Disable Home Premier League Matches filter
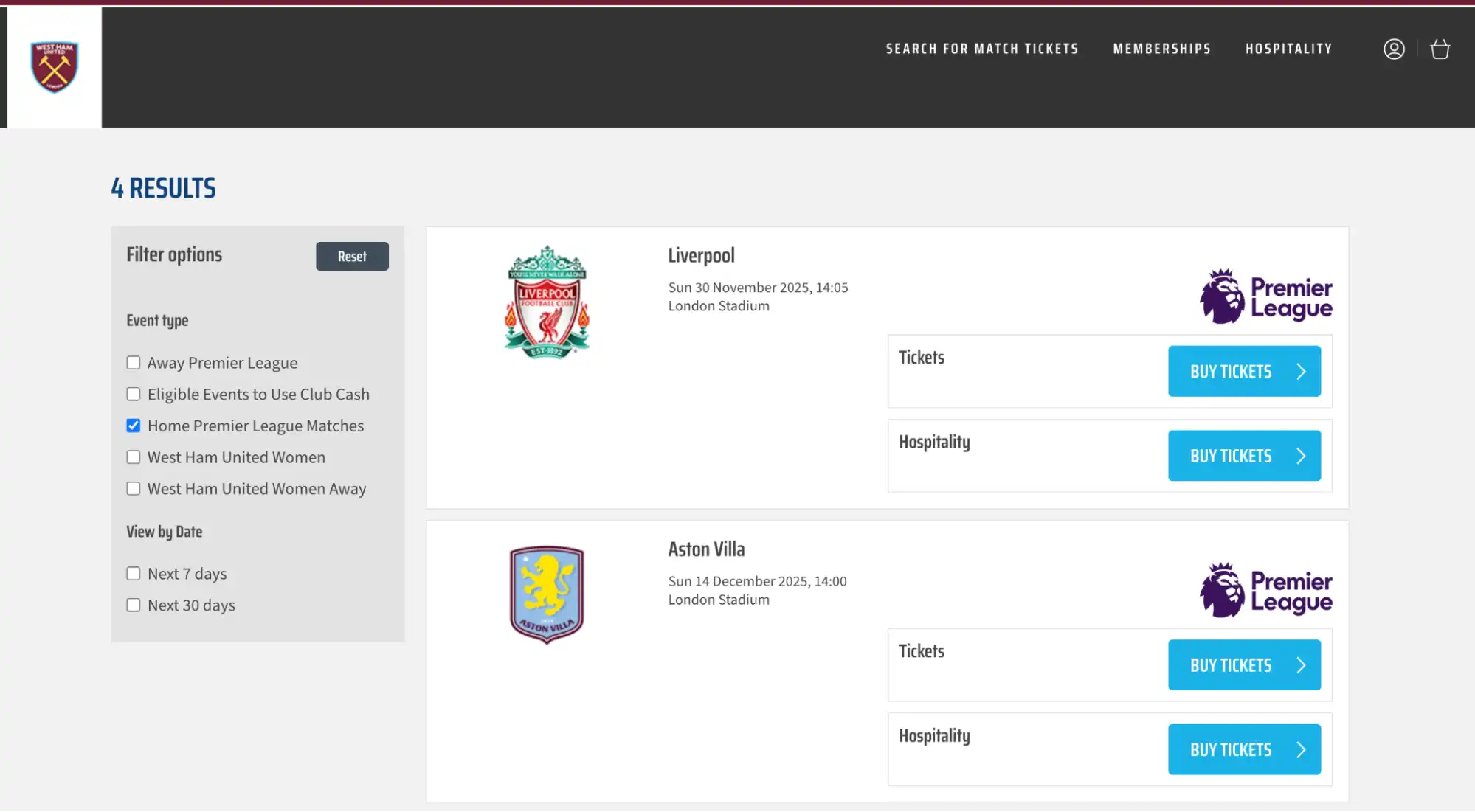Image resolution: width=1475 pixels, height=812 pixels. pos(133,426)
